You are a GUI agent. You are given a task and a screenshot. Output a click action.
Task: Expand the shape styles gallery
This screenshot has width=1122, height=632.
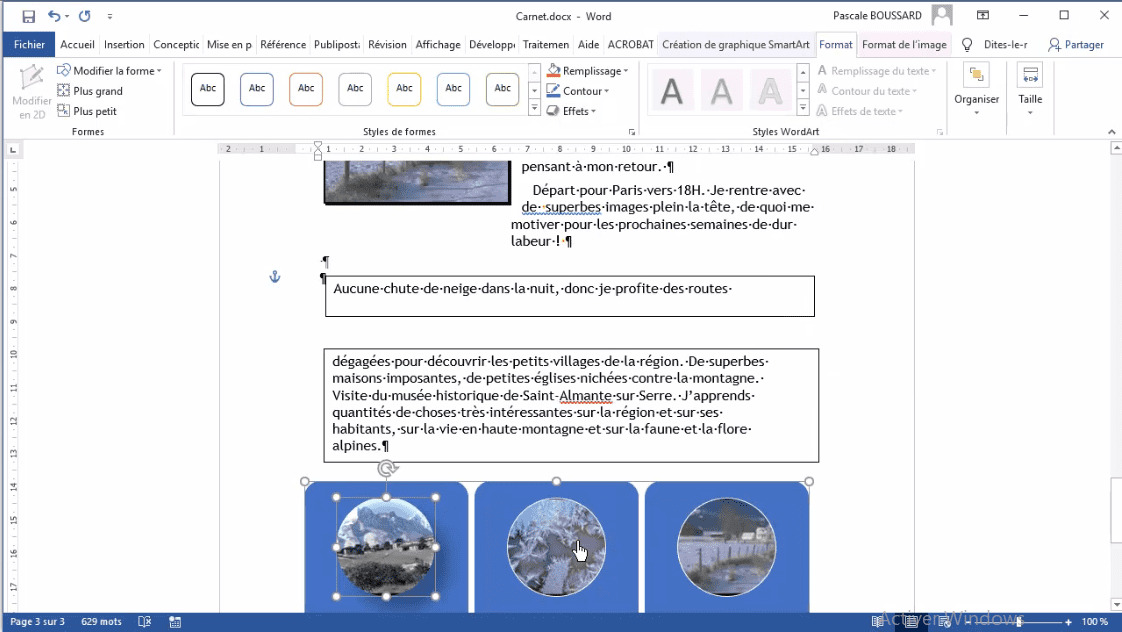click(533, 107)
